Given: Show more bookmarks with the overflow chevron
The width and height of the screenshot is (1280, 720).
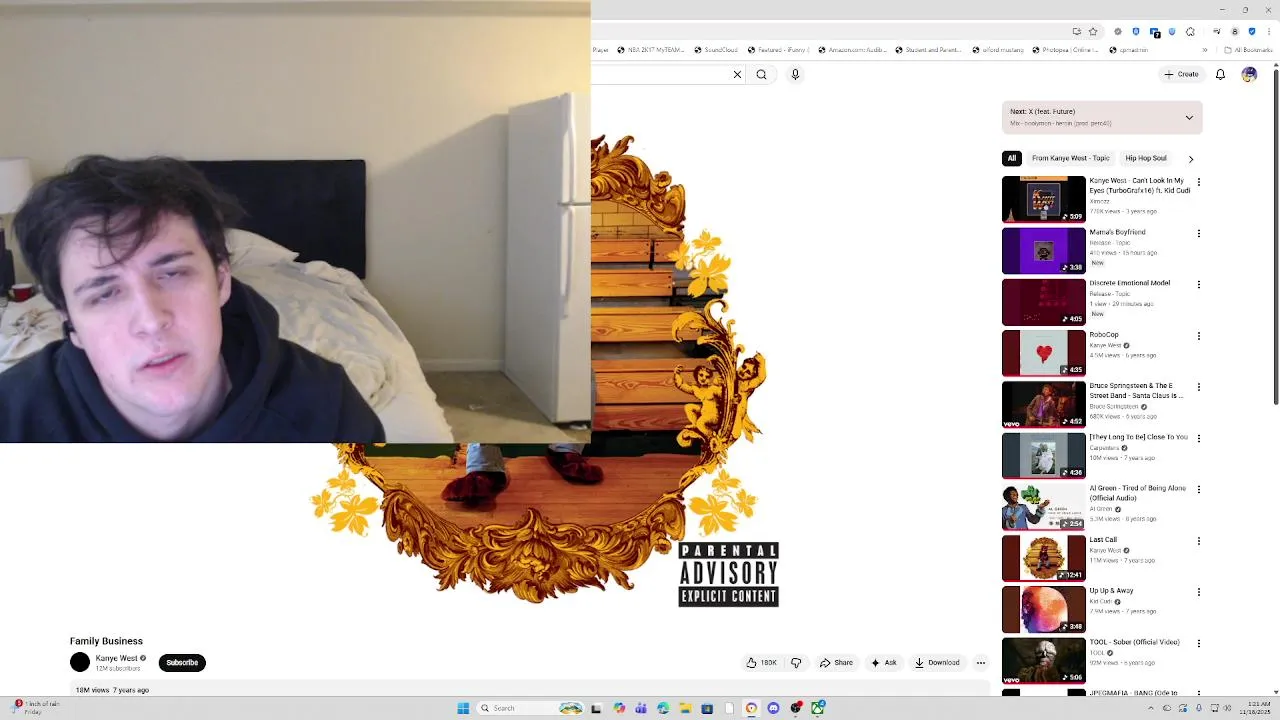Looking at the screenshot, I should [x=1205, y=50].
